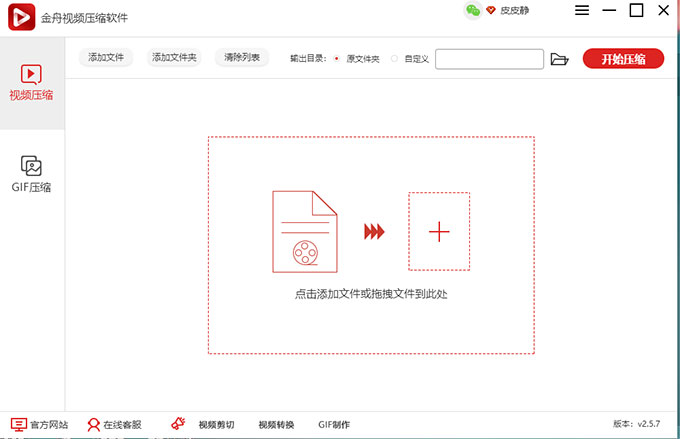Open the Official Website (官方网站) link
Image resolution: width=680 pixels, height=439 pixels.
click(40, 425)
